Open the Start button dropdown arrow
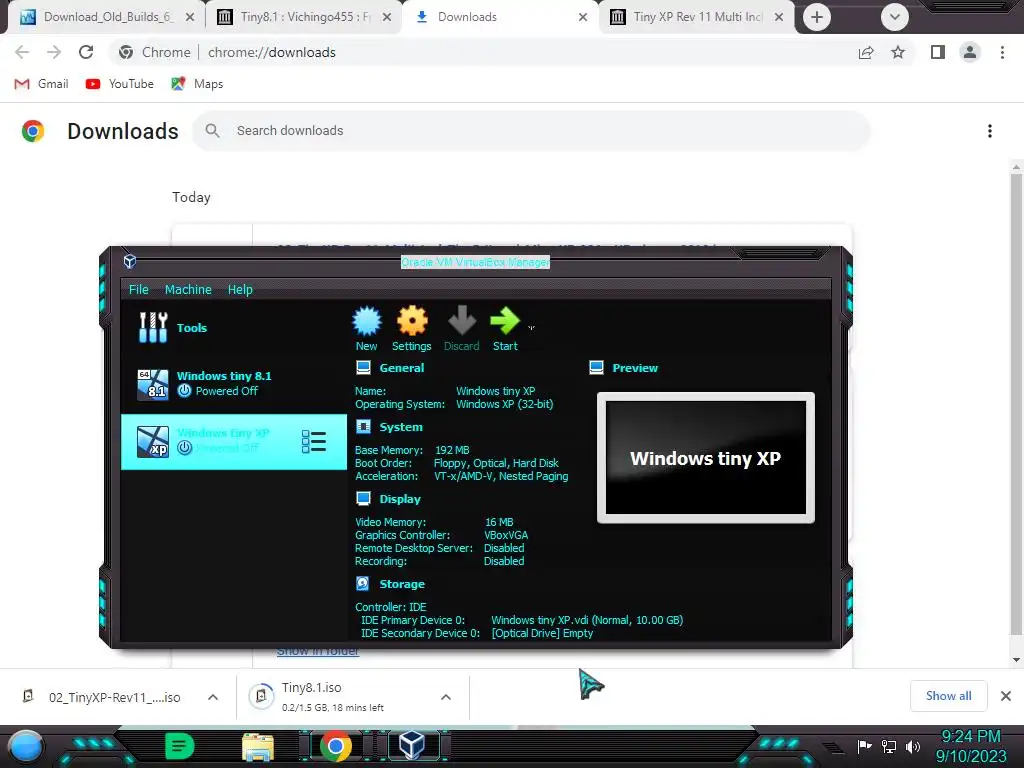 coord(532,327)
